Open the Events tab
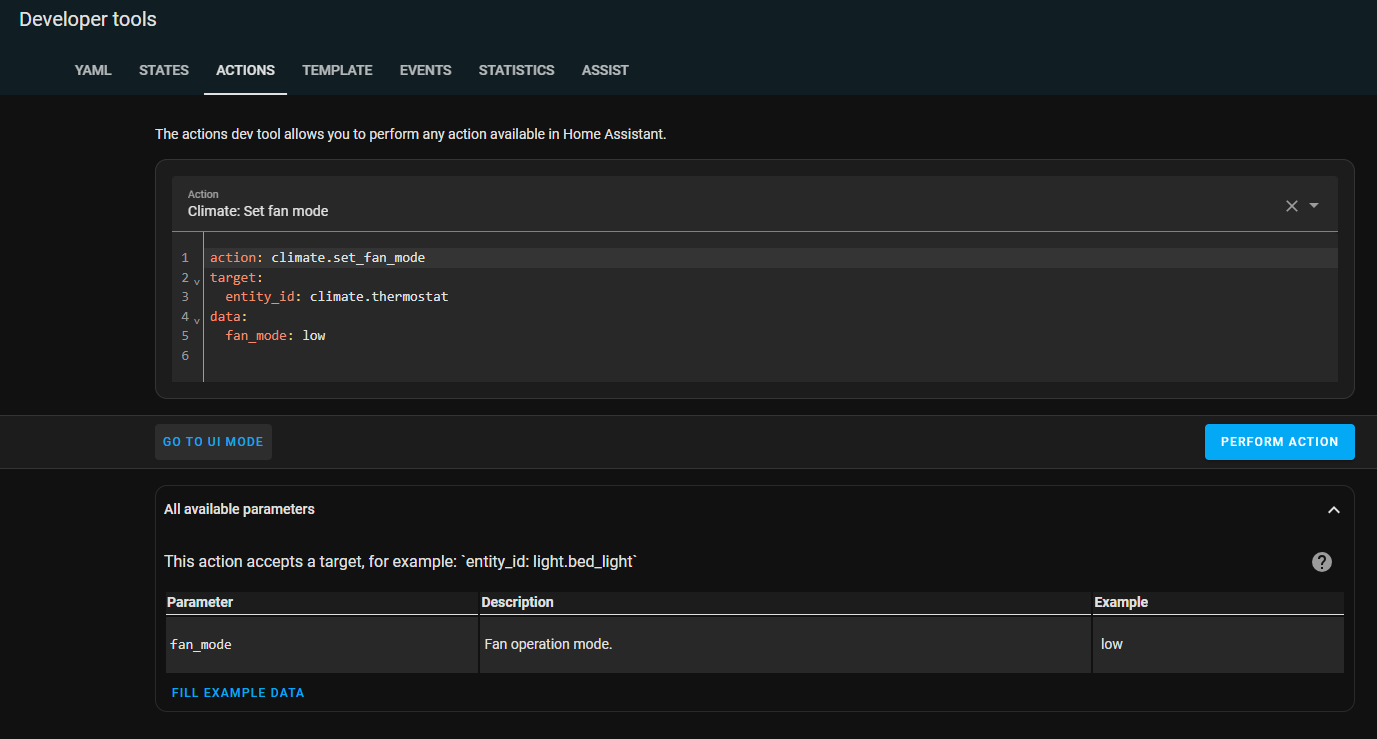Screen dimensions: 1377x739 425,70
